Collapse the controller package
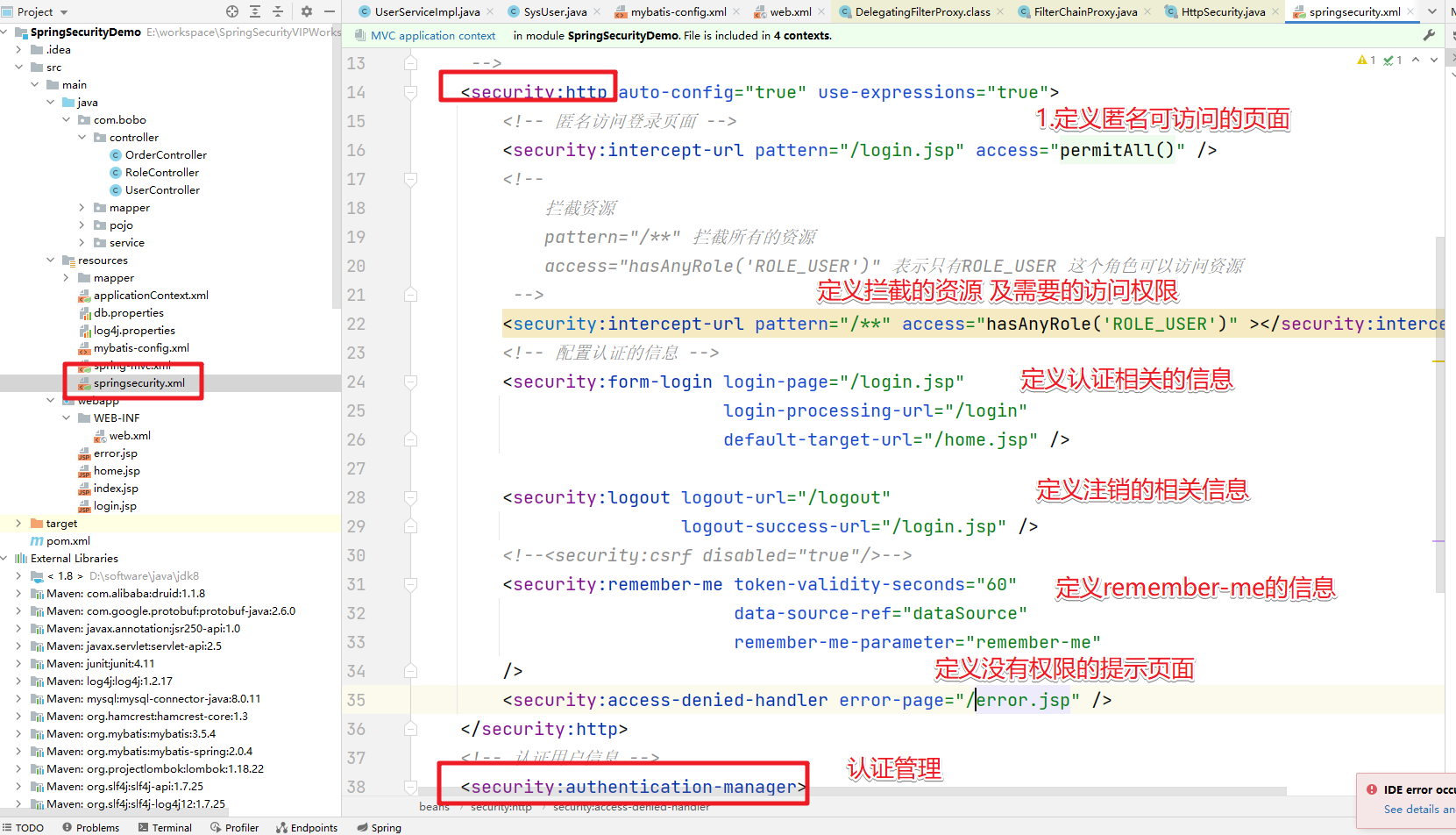The height and width of the screenshot is (835, 1456). coord(82,137)
